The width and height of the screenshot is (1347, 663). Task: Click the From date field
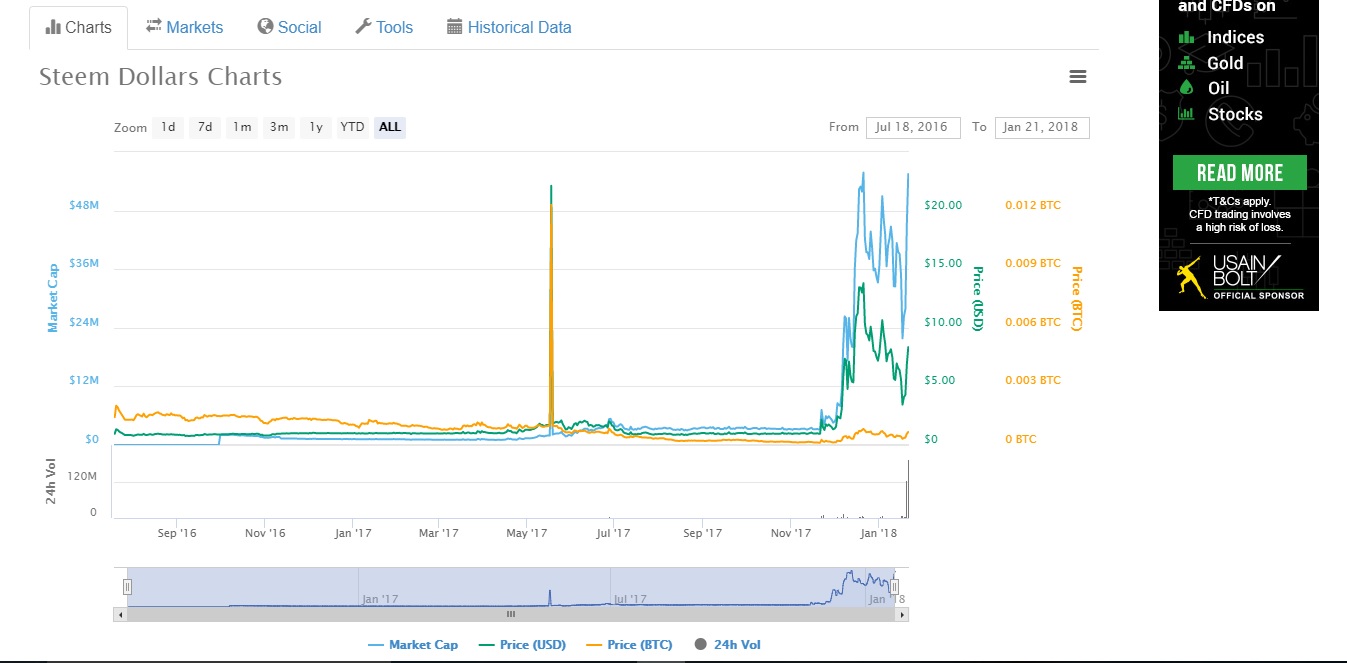pos(913,127)
